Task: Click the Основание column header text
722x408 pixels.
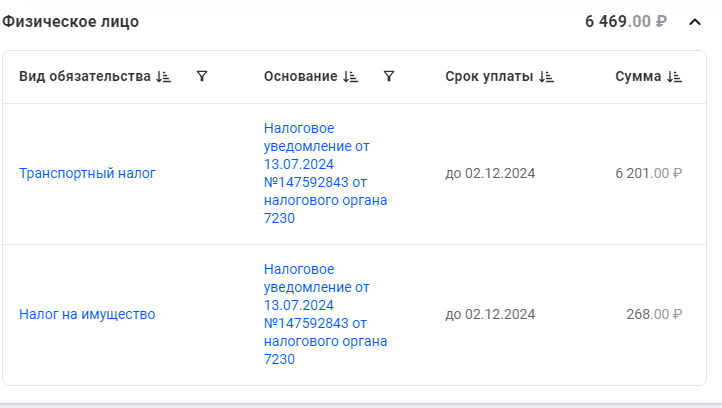Action: (x=301, y=76)
